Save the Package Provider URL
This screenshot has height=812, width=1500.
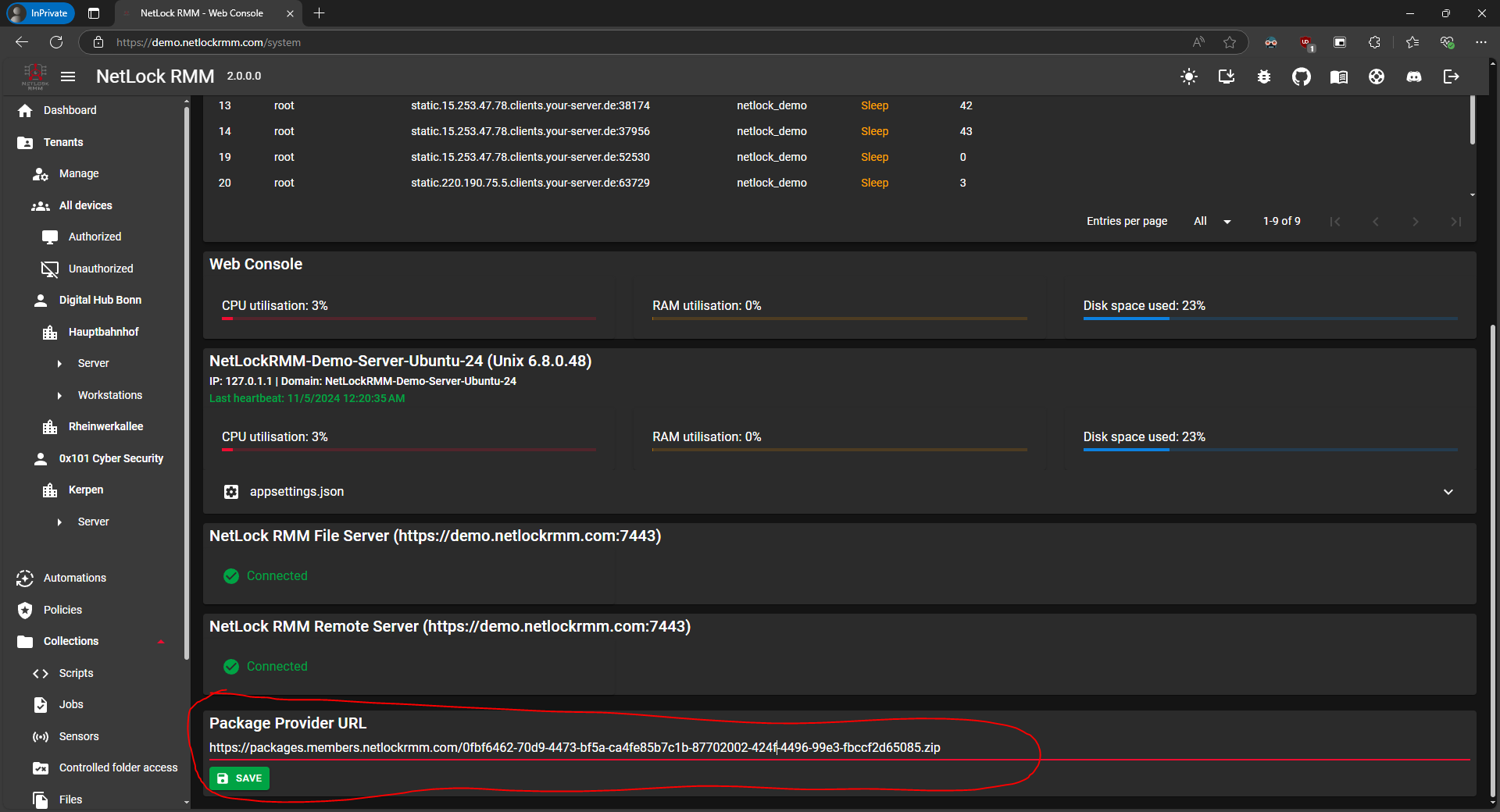click(239, 778)
